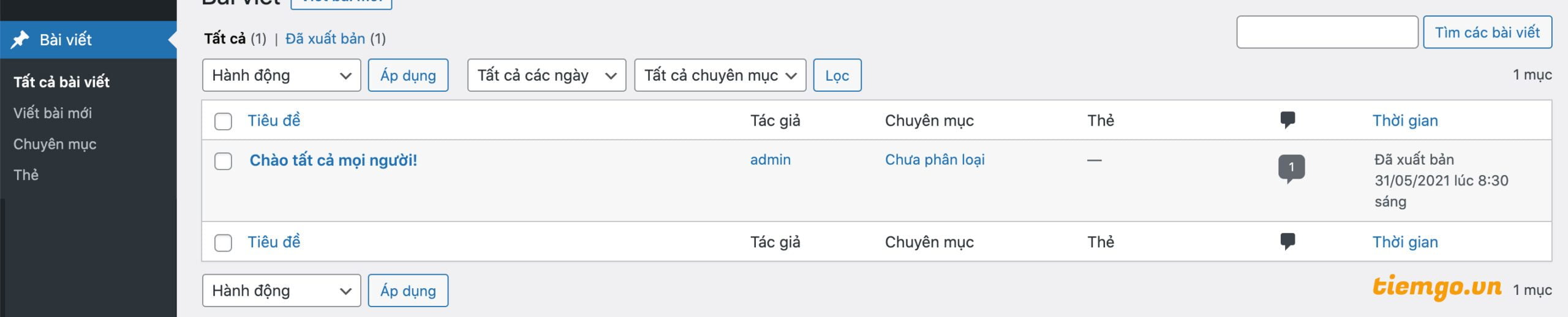The image size is (1568, 317).
Task: Open the top Hành động bulk actions dropdown
Action: (x=281, y=75)
